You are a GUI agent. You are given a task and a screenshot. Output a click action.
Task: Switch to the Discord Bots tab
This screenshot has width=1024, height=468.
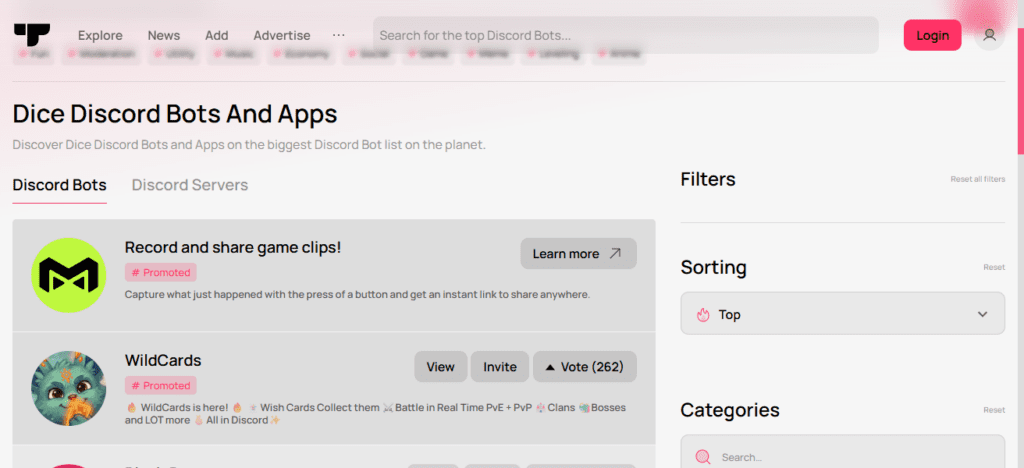[59, 185]
